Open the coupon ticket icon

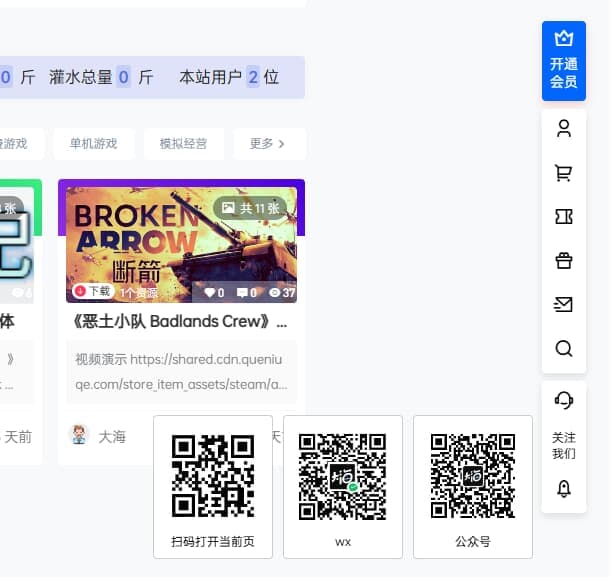[563, 217]
